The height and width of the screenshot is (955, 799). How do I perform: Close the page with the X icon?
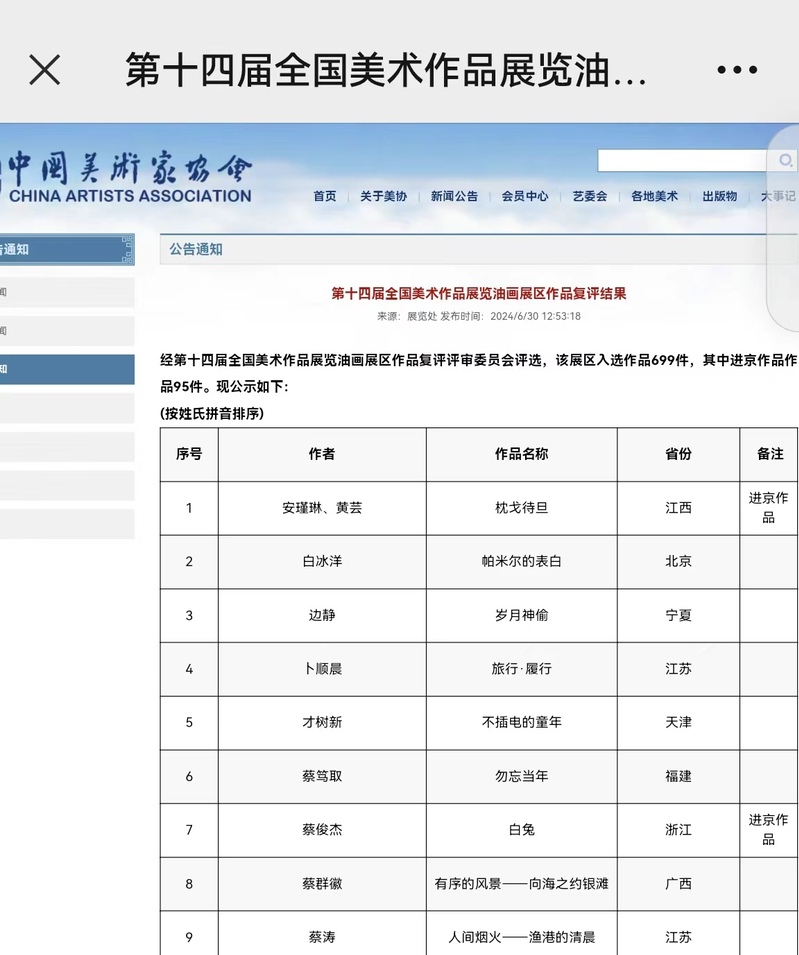click(x=45, y=70)
